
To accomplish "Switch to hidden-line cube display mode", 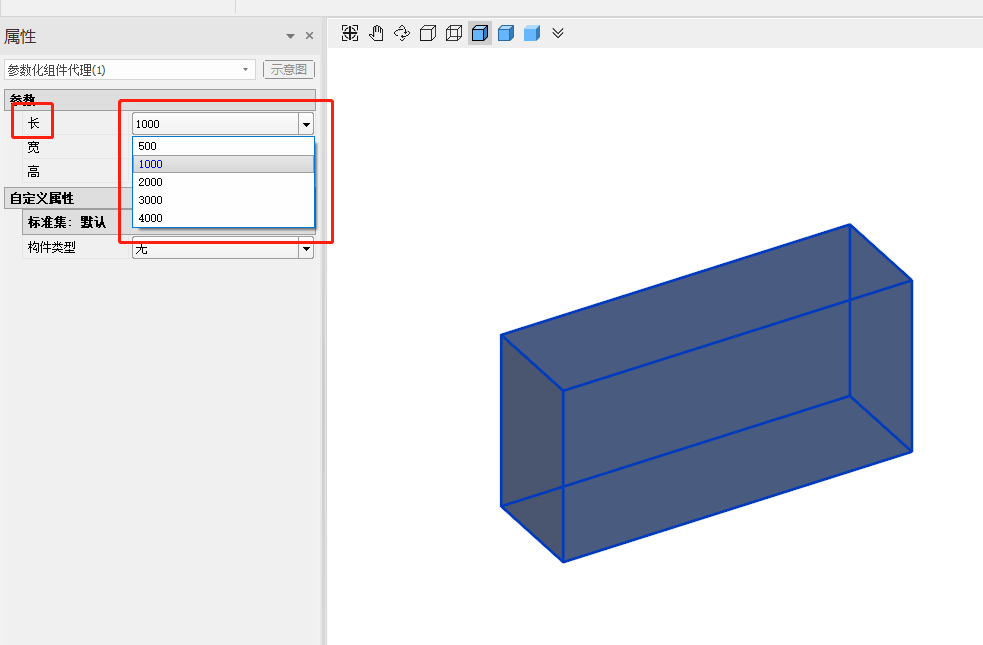I will point(428,33).
